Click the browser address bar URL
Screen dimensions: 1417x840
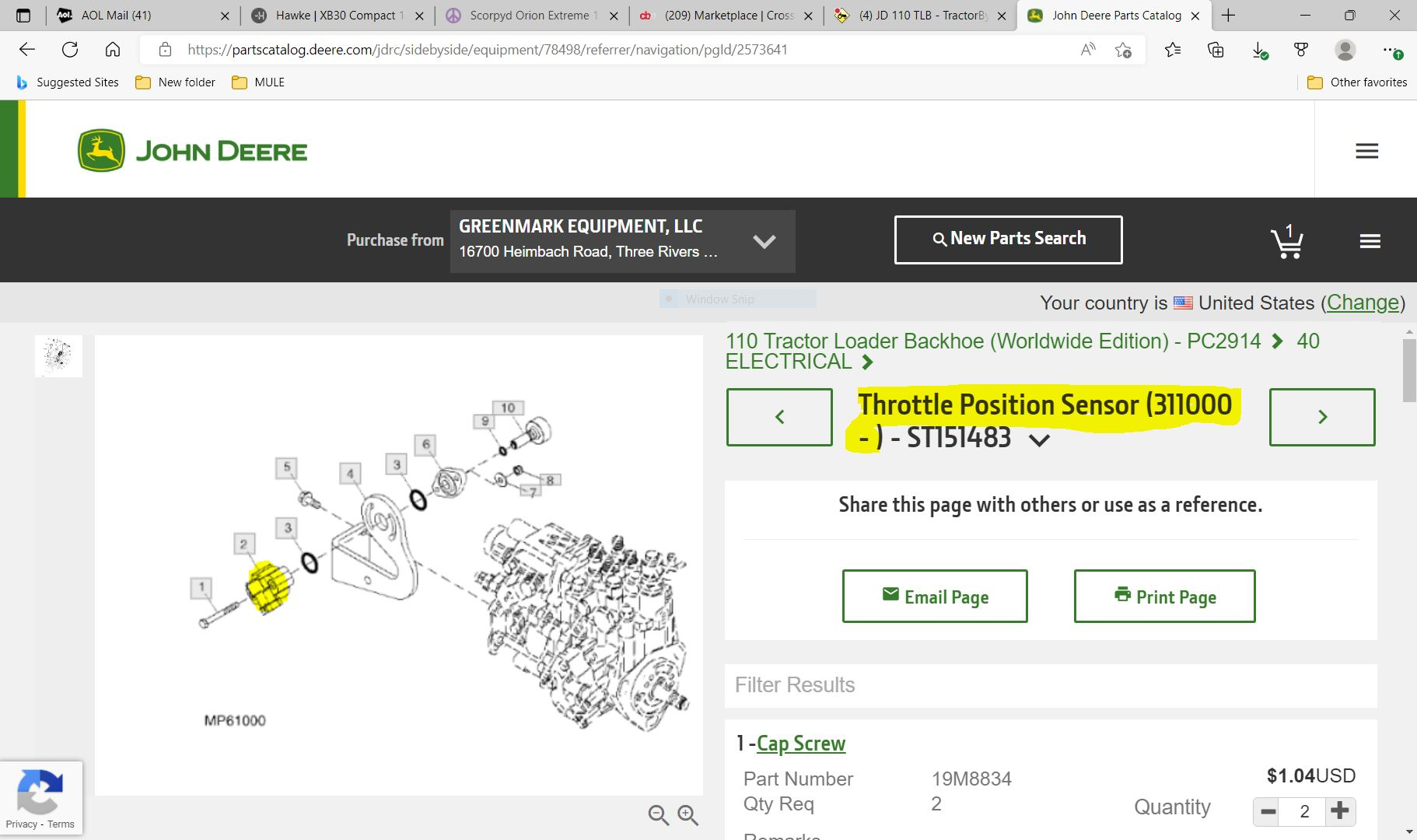point(488,50)
